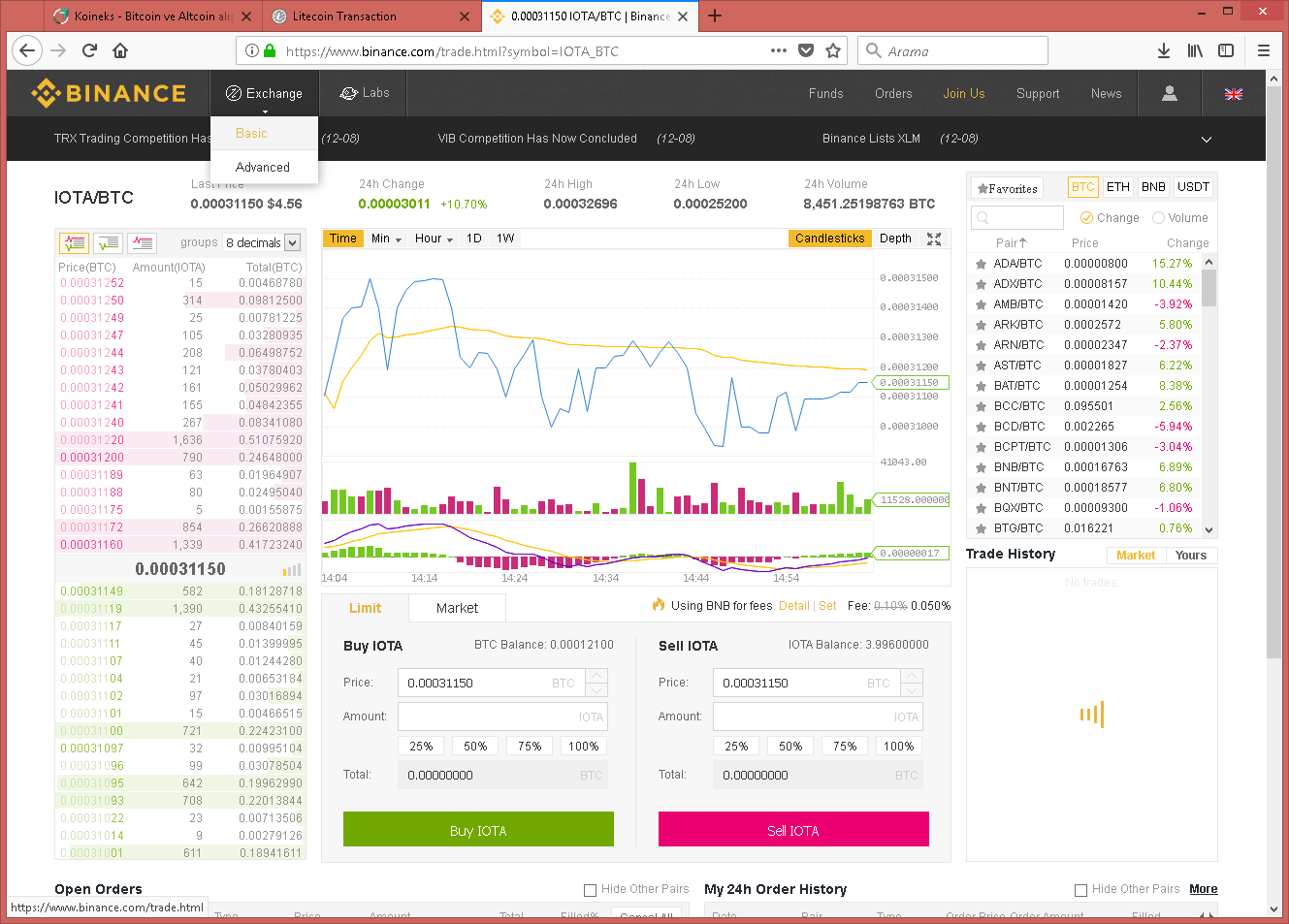Expand chart to fullscreen
The image size is (1289, 924).
pos(934,239)
